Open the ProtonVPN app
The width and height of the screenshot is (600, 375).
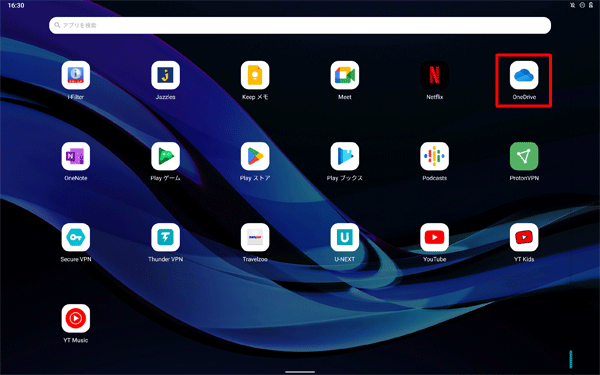click(524, 156)
